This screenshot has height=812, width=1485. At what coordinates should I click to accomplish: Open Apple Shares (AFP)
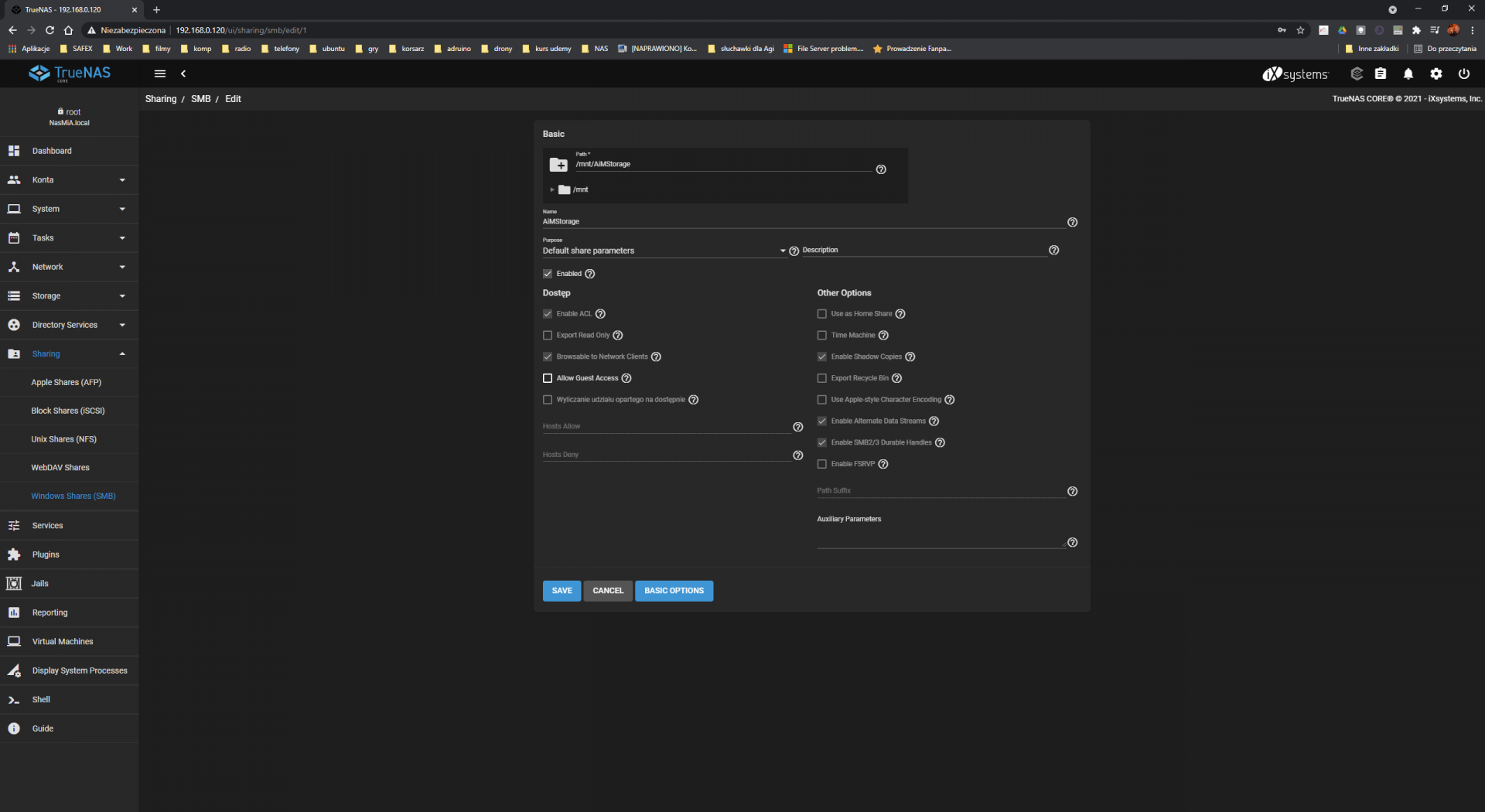(x=70, y=383)
